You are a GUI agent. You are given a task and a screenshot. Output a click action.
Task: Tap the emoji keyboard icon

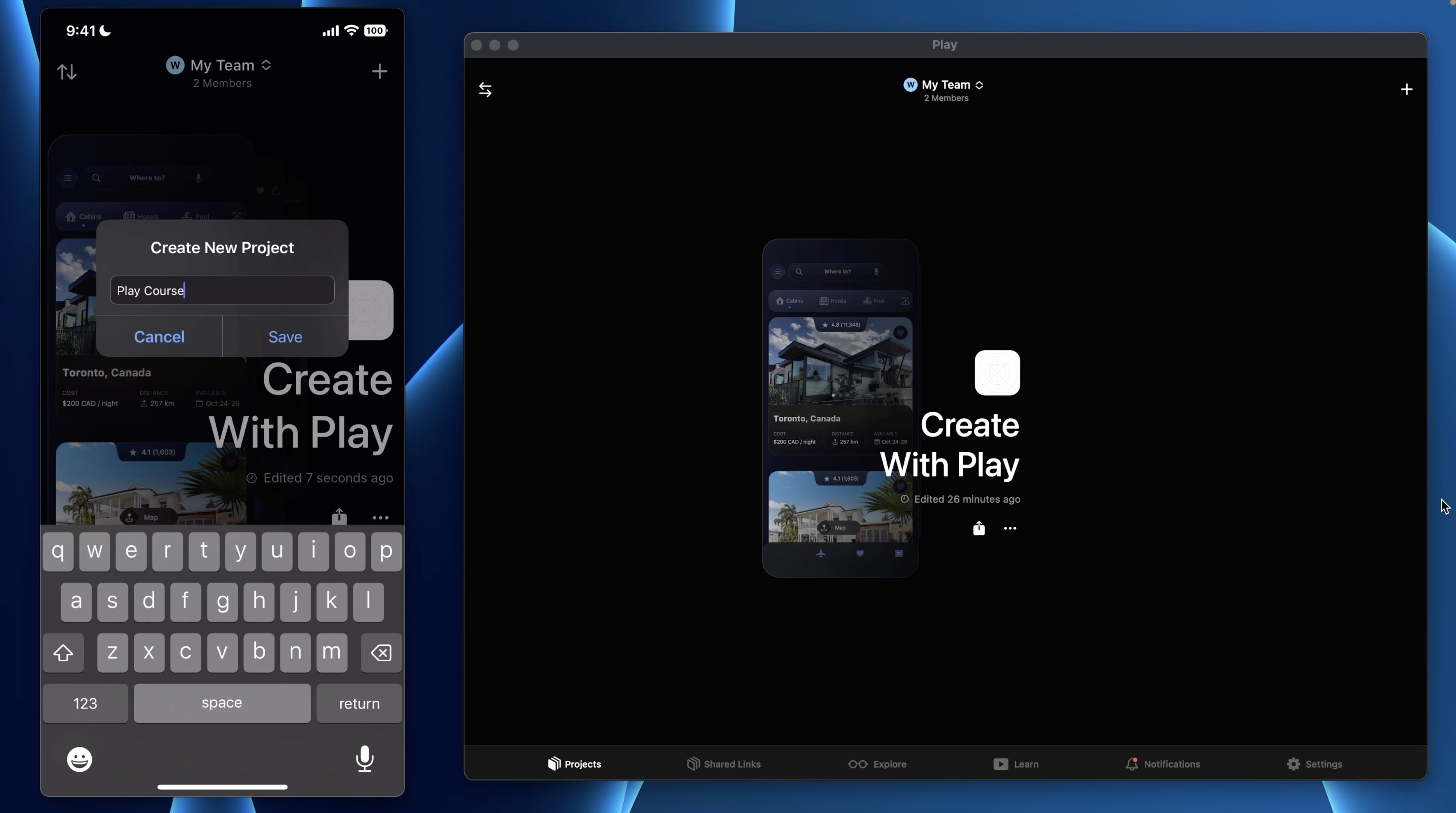pyautogui.click(x=79, y=760)
